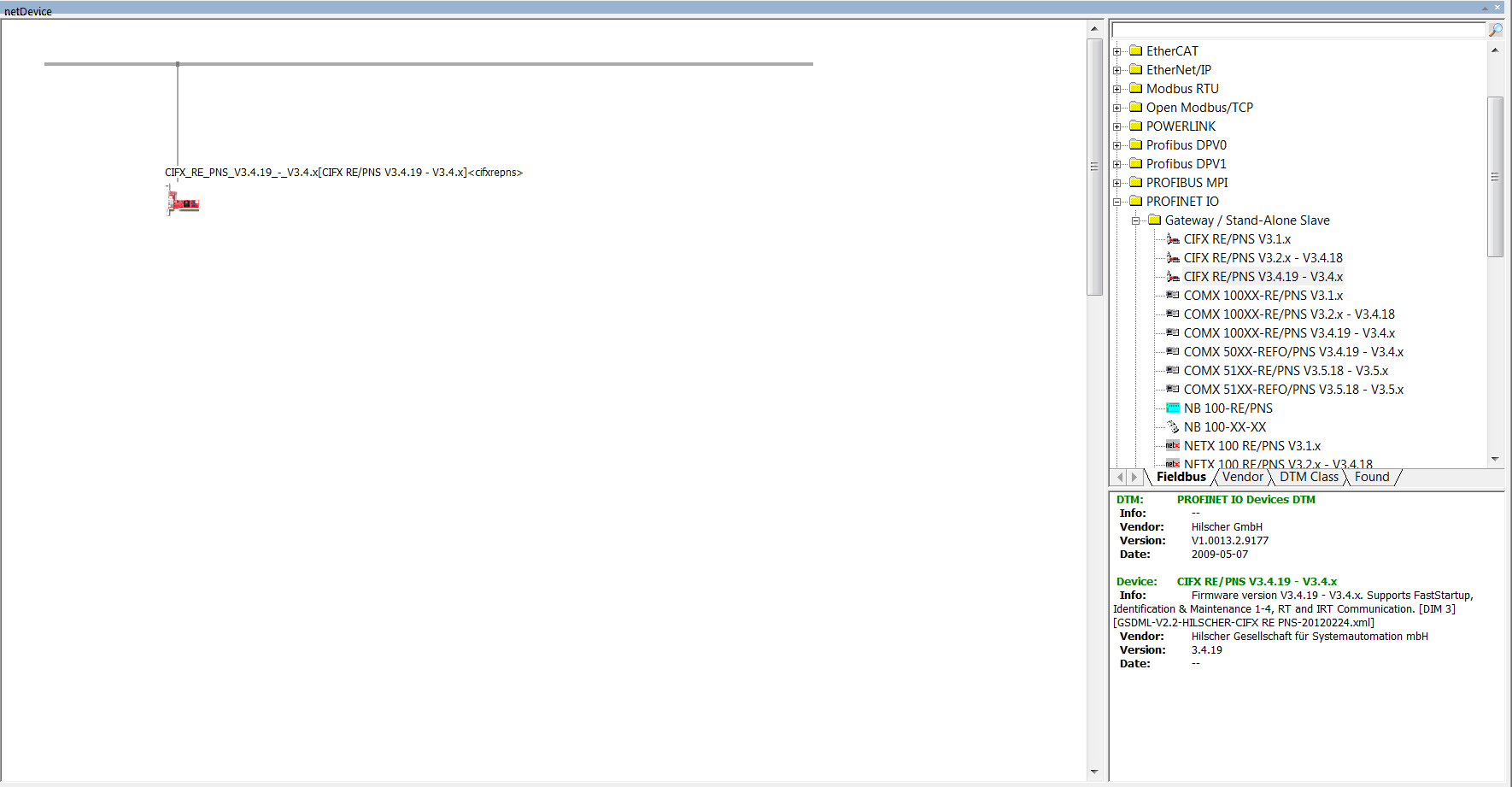Click the Open Modbus/TCP folder icon
The height and width of the screenshot is (787, 1512).
(1136, 107)
